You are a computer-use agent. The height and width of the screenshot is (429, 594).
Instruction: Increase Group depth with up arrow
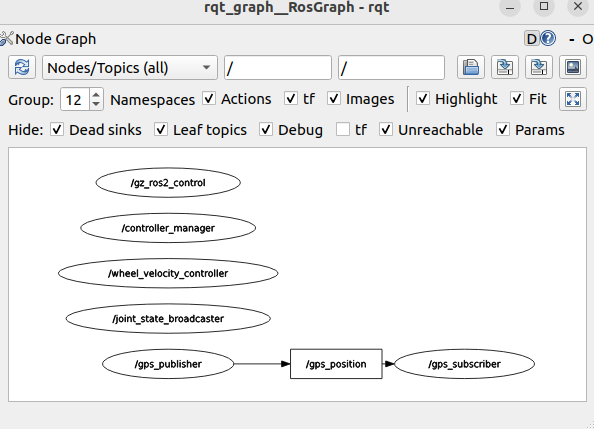pyautogui.click(x=96, y=94)
